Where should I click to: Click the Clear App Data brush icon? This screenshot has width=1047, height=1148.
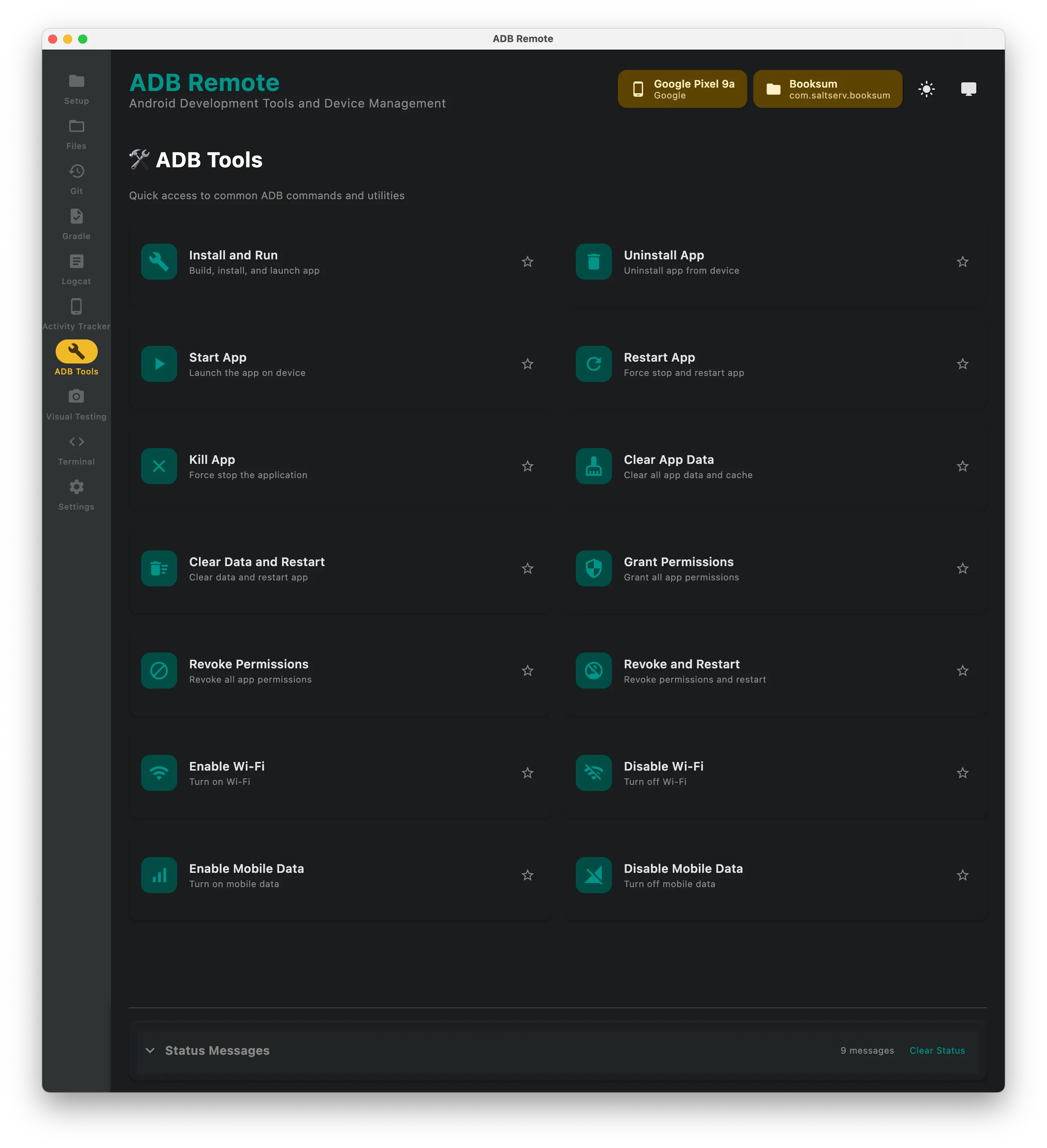tap(593, 466)
